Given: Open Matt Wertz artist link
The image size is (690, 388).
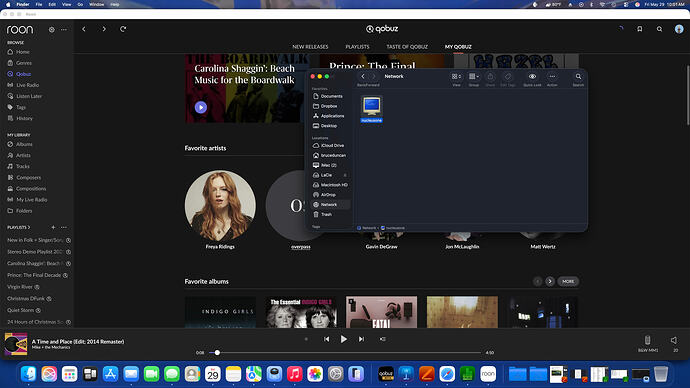Looking at the screenshot, I should point(543,247).
